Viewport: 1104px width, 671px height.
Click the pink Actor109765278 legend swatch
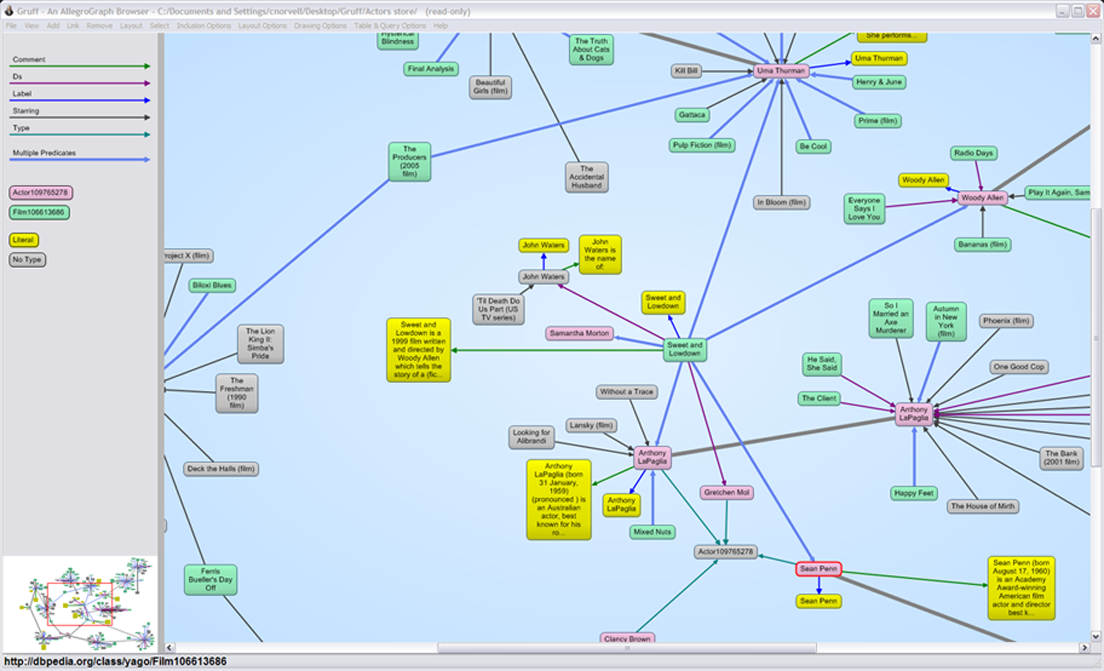click(x=41, y=192)
